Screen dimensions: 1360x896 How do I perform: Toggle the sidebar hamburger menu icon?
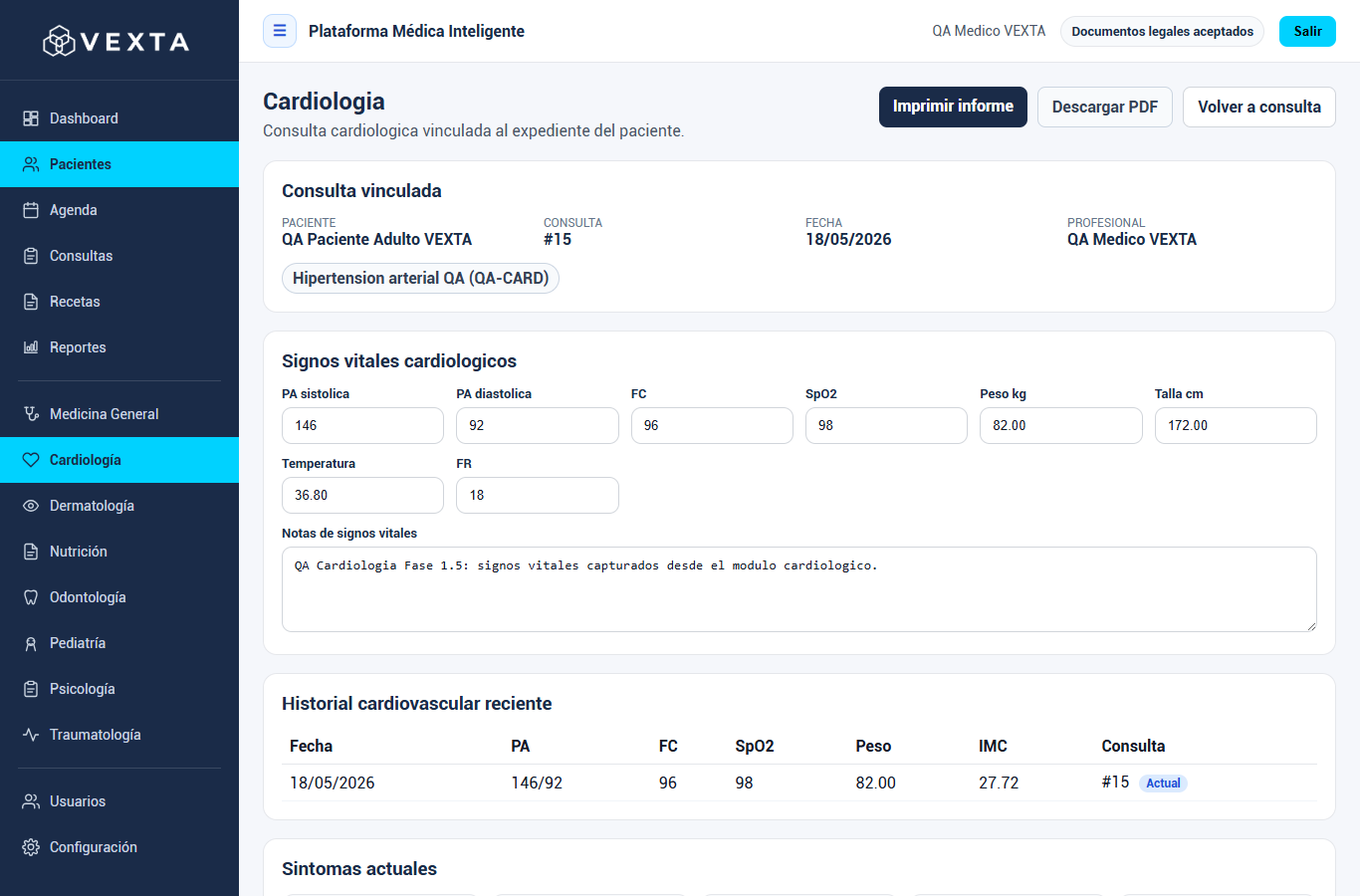click(280, 31)
